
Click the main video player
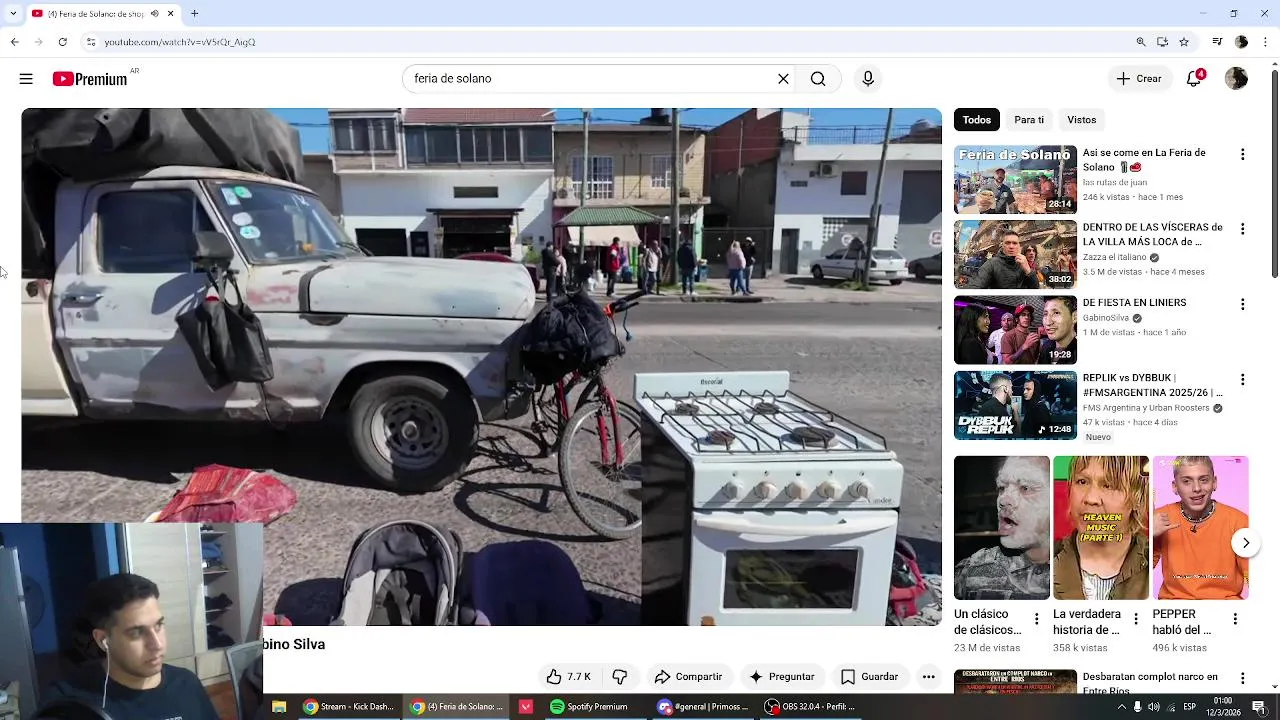481,367
